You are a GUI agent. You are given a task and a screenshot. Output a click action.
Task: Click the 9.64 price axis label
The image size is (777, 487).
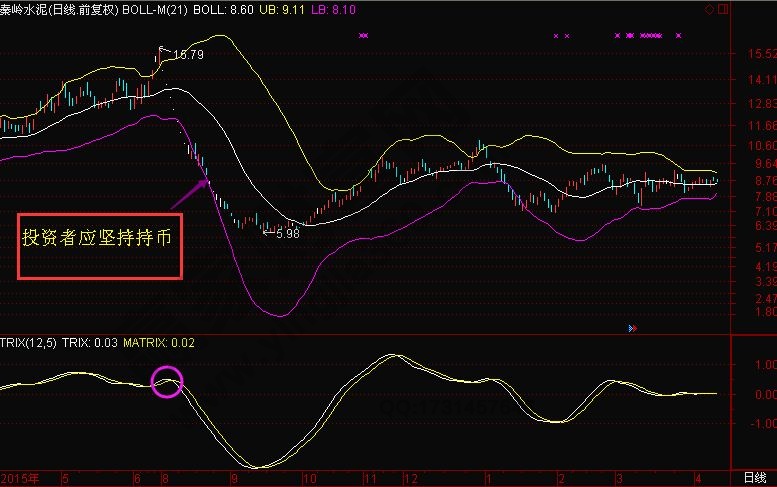(766, 163)
